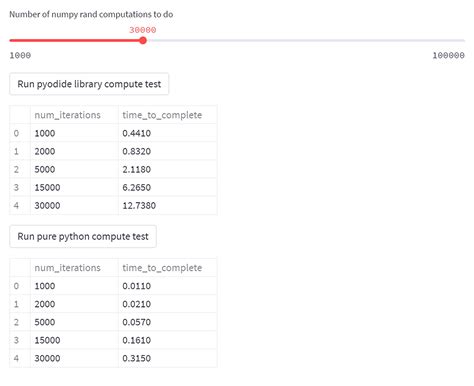This screenshot has height=386, width=474.
Task: Click the slider minimum label 1000
Action: point(20,55)
